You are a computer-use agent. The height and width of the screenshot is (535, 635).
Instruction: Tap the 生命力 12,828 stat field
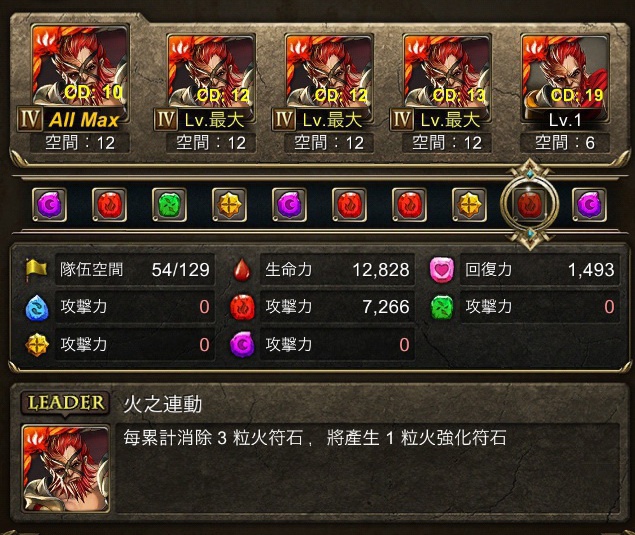[x=337, y=270]
